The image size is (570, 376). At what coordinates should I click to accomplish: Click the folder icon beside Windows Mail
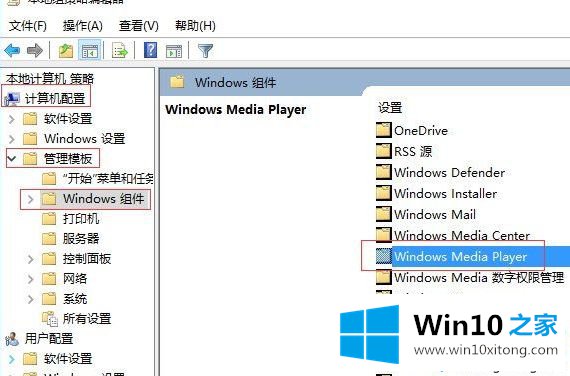(x=384, y=214)
